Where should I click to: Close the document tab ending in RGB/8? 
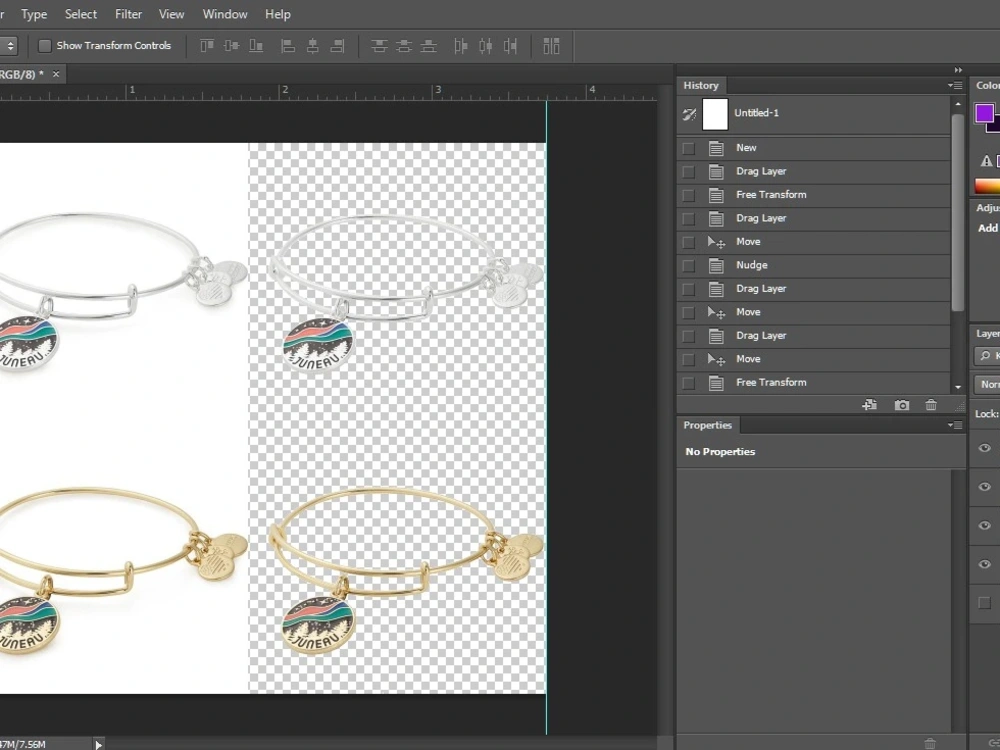(x=56, y=74)
